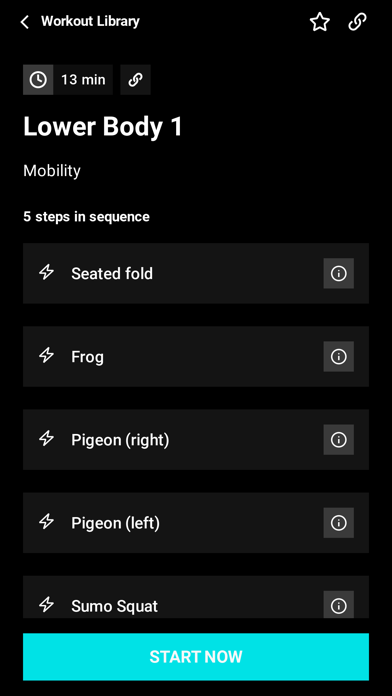The height and width of the screenshot is (696, 392).
Task: Tap the lightning bolt icon beside Frog
Action: tap(47, 355)
